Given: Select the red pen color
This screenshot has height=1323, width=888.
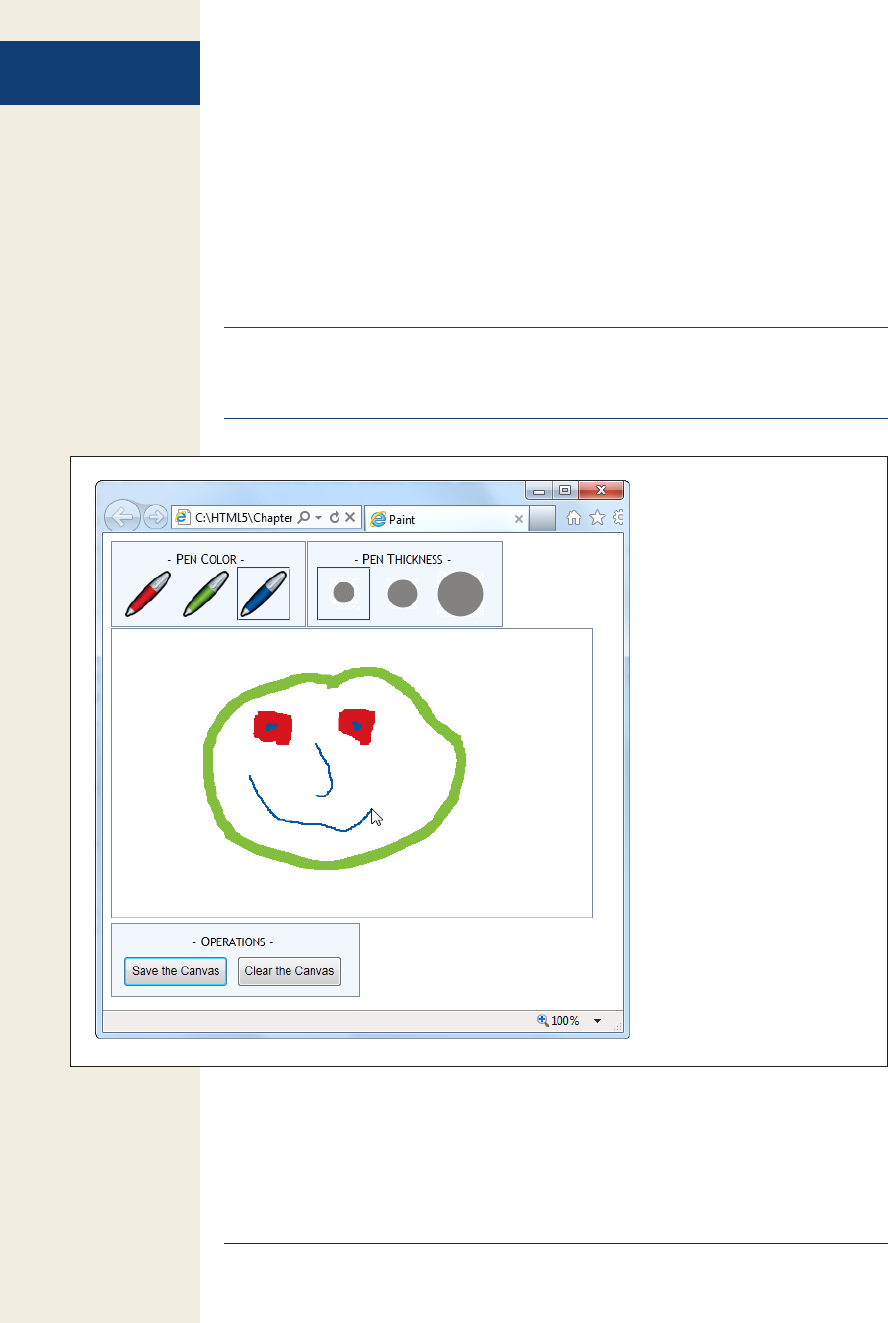Looking at the screenshot, I should [x=147, y=594].
